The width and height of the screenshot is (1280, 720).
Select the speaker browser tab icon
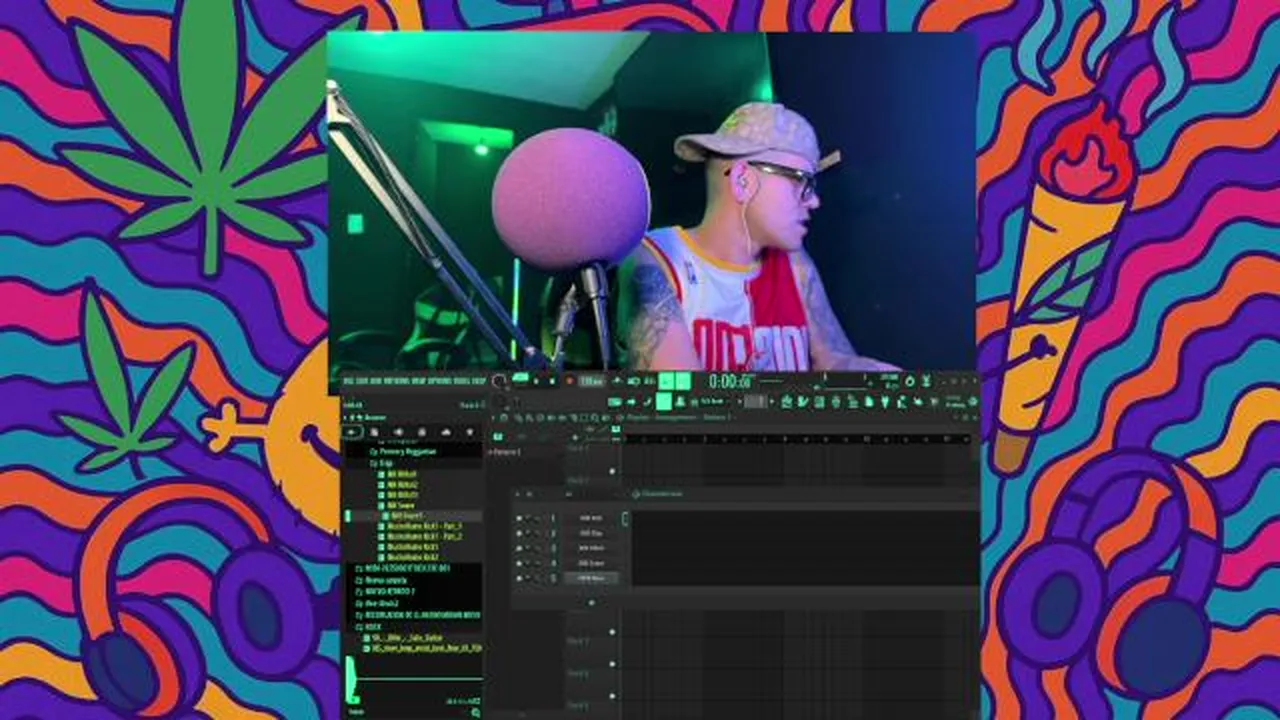(x=398, y=432)
